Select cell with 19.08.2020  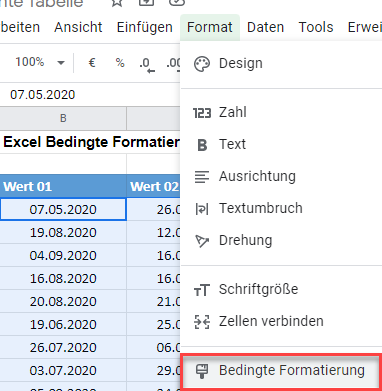pyautogui.click(x=63, y=232)
